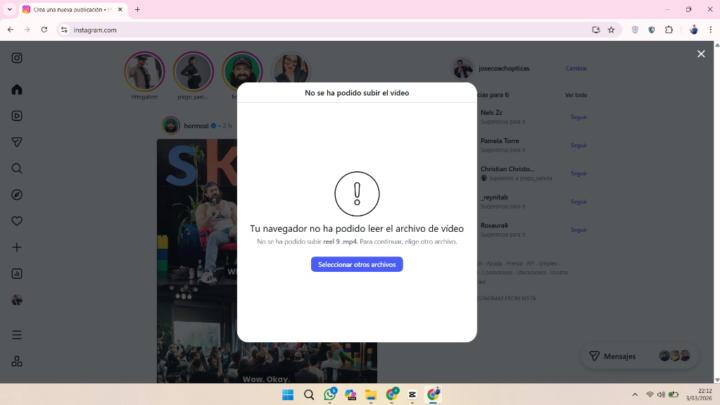Open the third story with bearded man

[x=242, y=71]
